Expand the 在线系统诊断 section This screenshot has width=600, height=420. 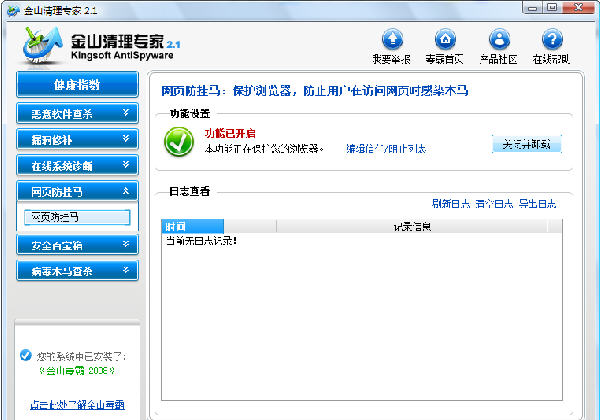pos(77,166)
